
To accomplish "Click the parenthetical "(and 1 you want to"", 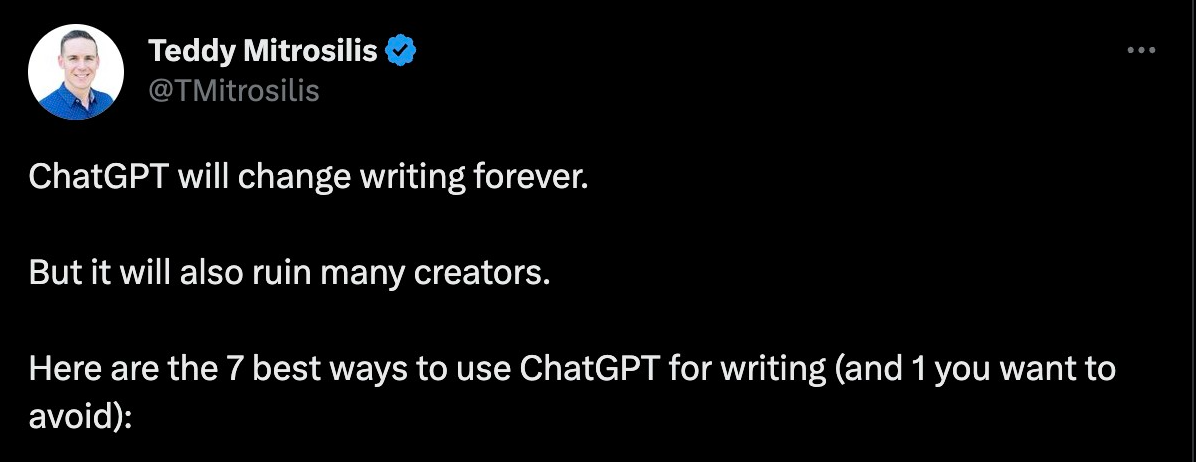I will [972, 369].
